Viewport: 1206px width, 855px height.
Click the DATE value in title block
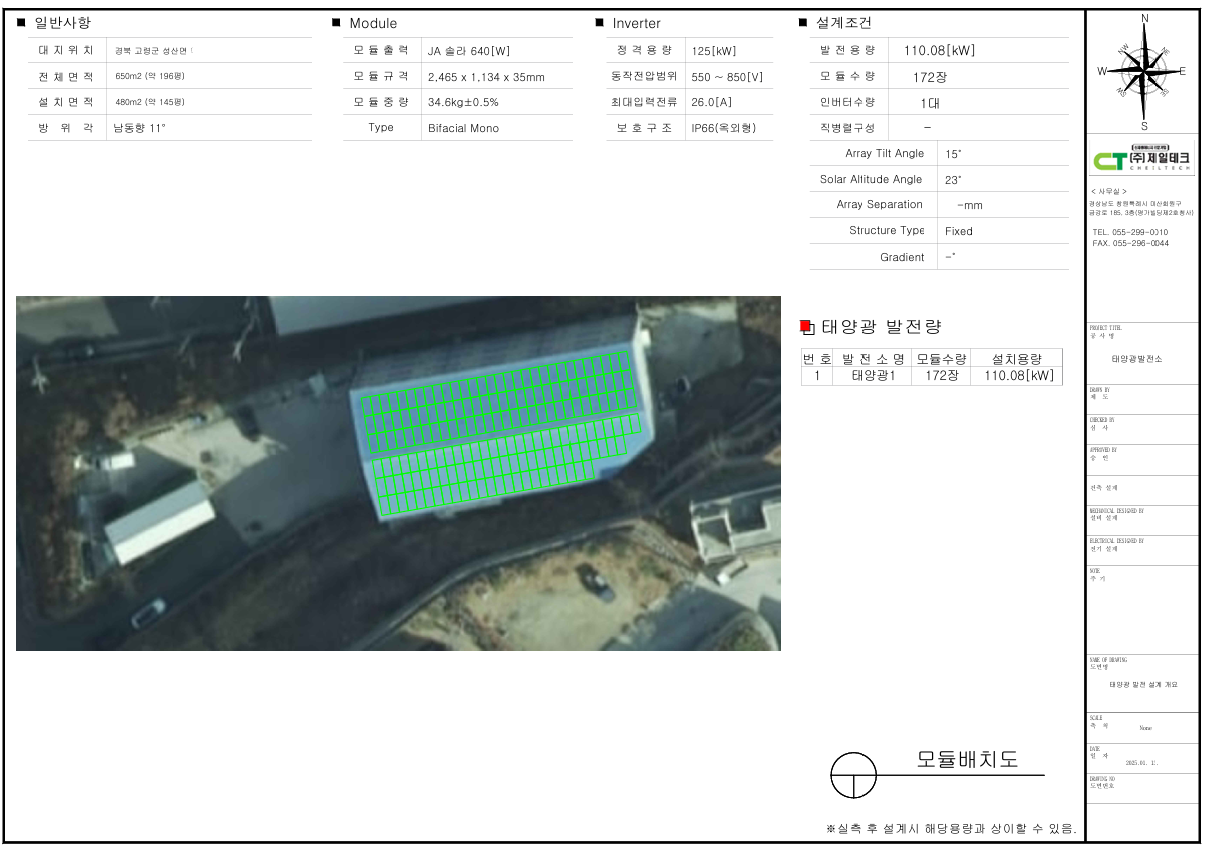[x=1141, y=762]
